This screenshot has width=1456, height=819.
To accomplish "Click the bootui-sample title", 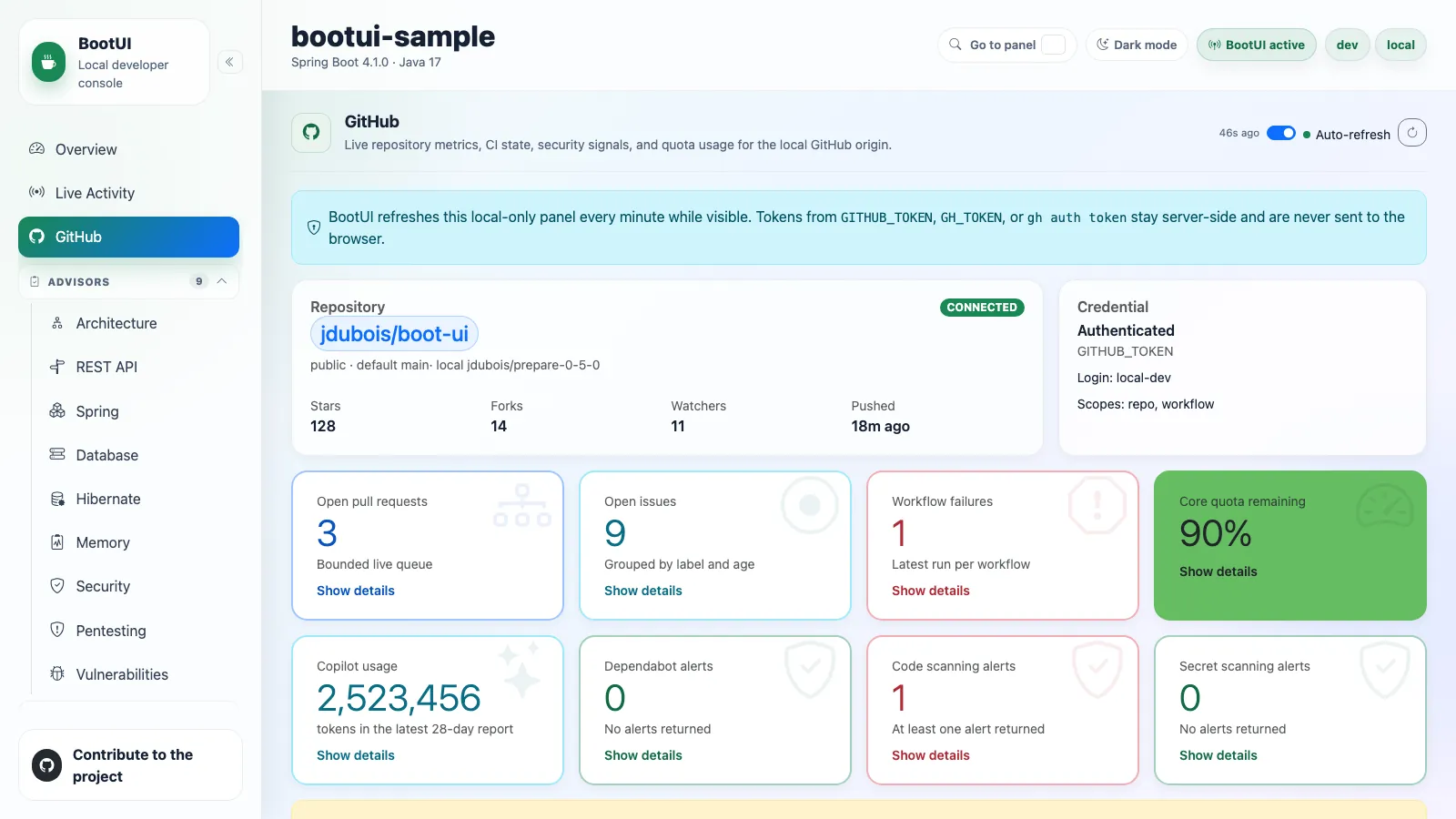I will (x=393, y=36).
